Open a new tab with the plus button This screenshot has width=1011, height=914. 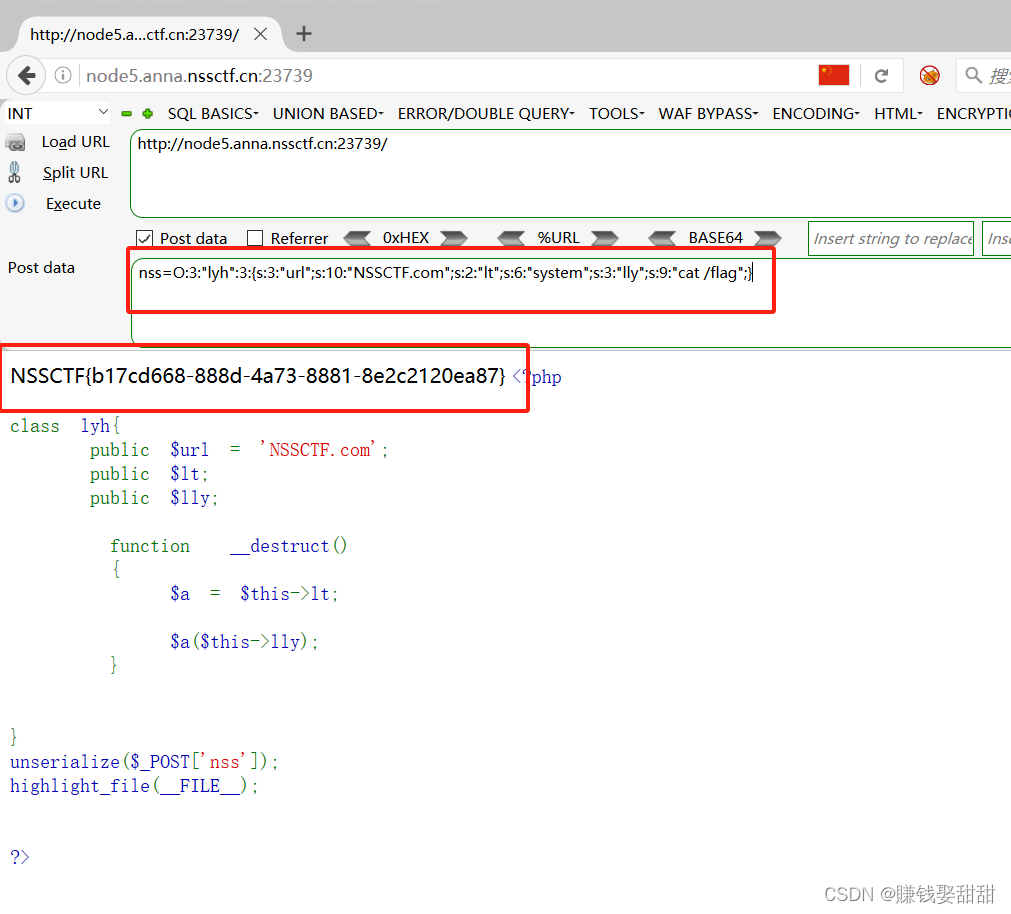pyautogui.click(x=304, y=34)
